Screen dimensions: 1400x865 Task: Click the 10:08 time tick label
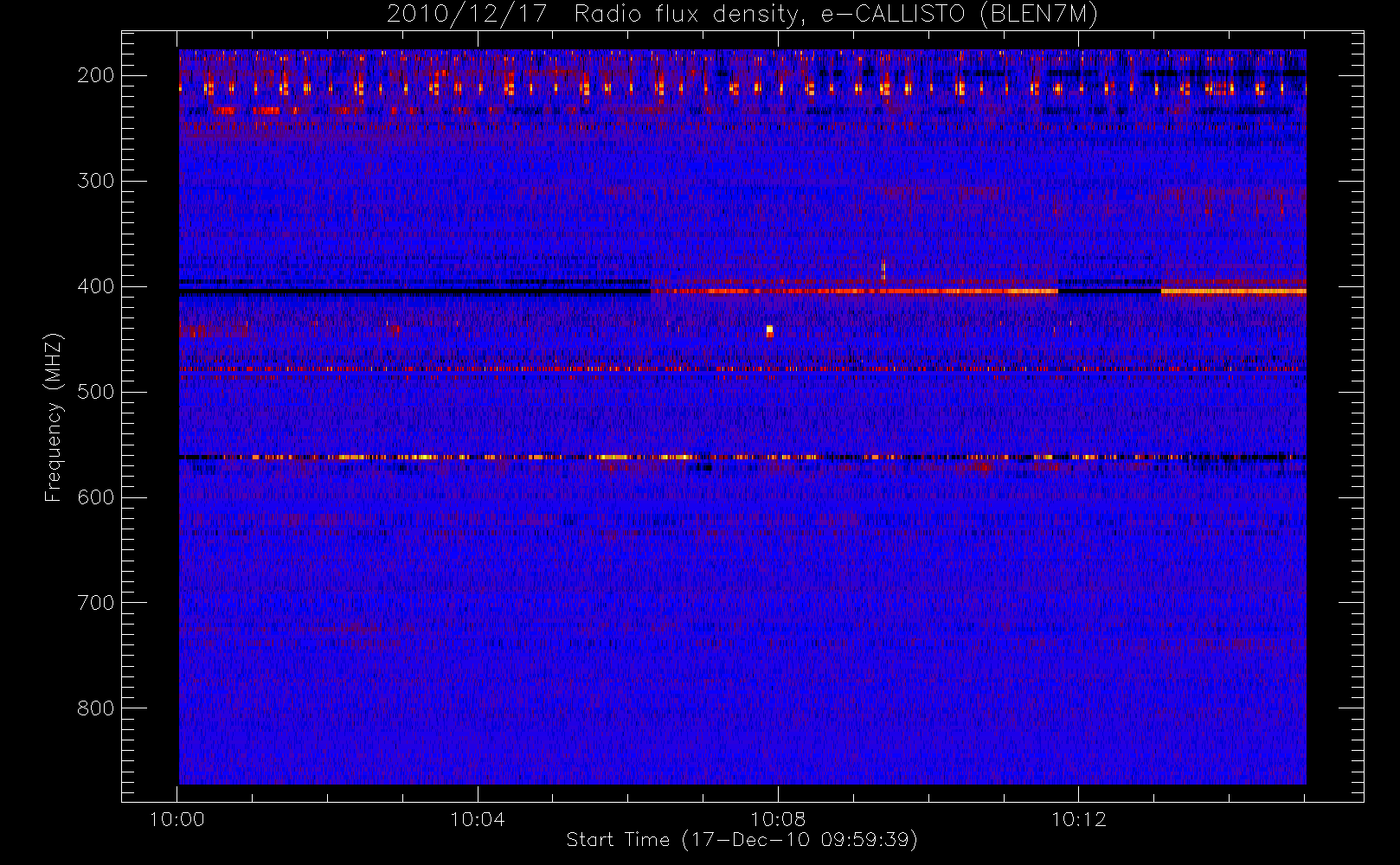pos(778,819)
